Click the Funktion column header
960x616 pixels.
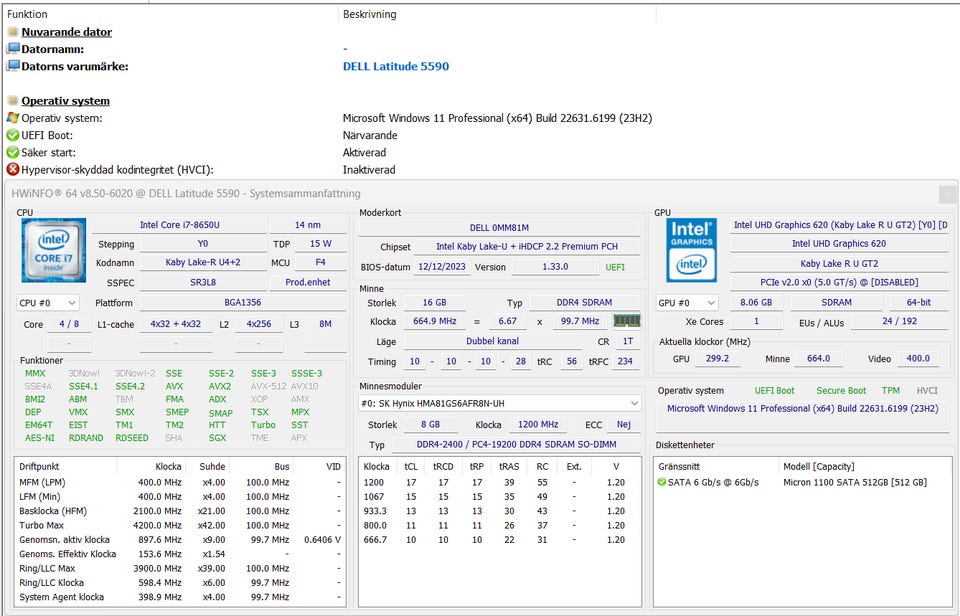pos(27,14)
